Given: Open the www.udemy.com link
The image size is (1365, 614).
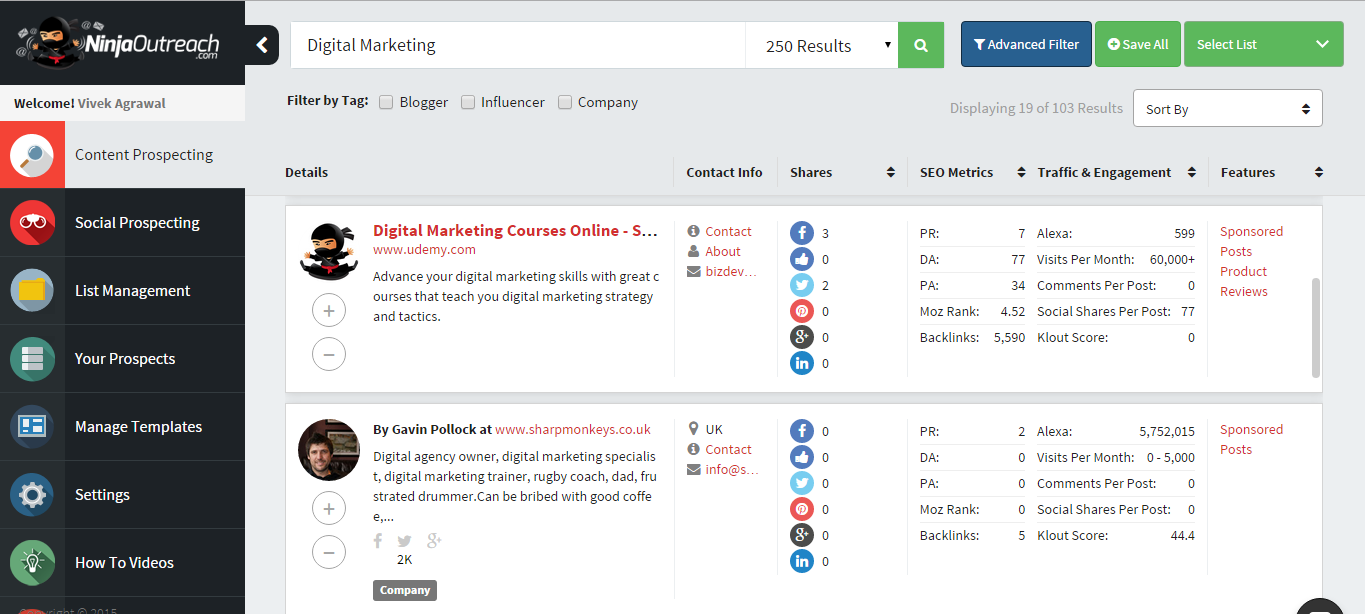Looking at the screenshot, I should coord(424,250).
